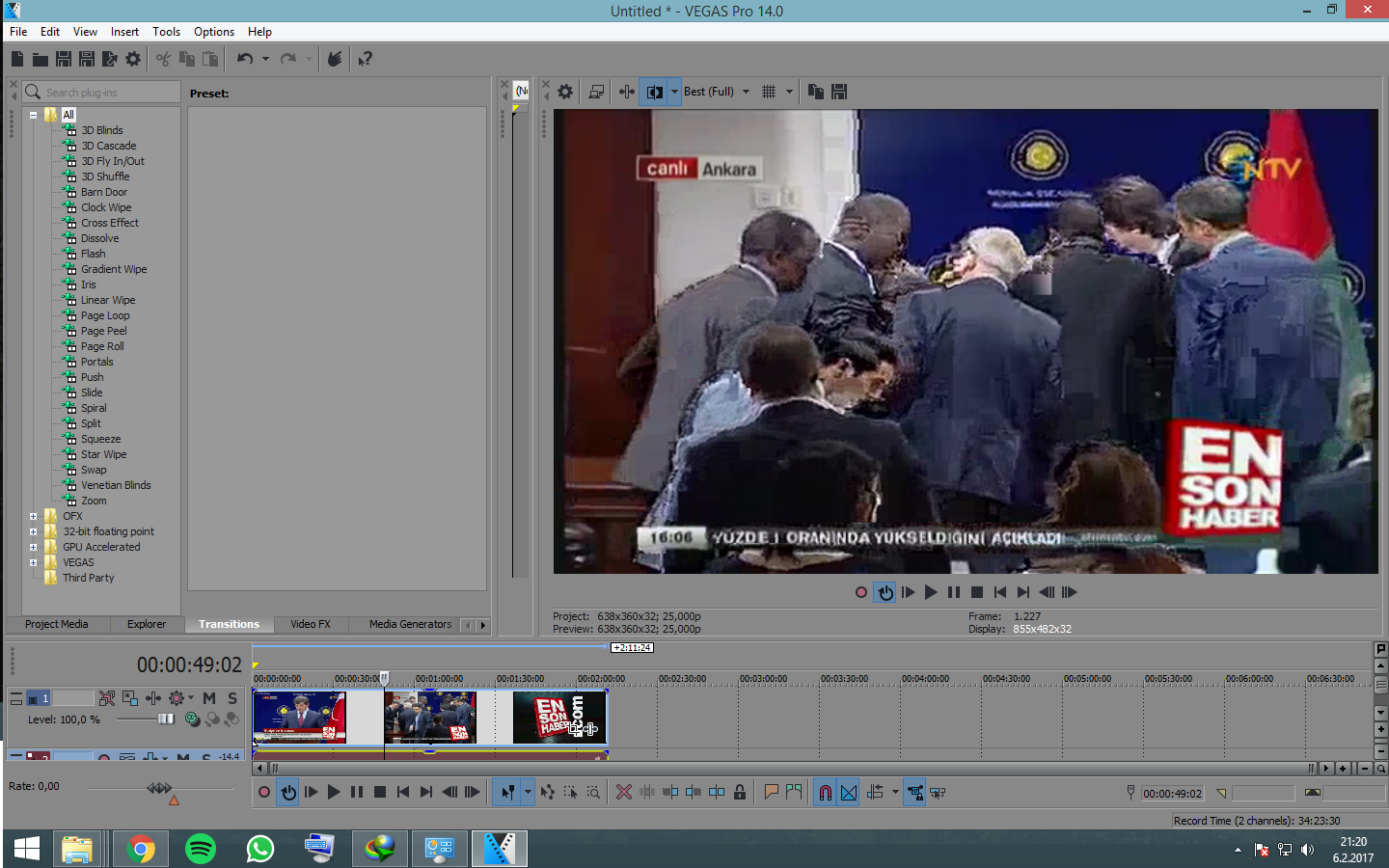This screenshot has width=1389, height=868.
Task: Insert a Region using the green flags icon
Action: (x=794, y=792)
